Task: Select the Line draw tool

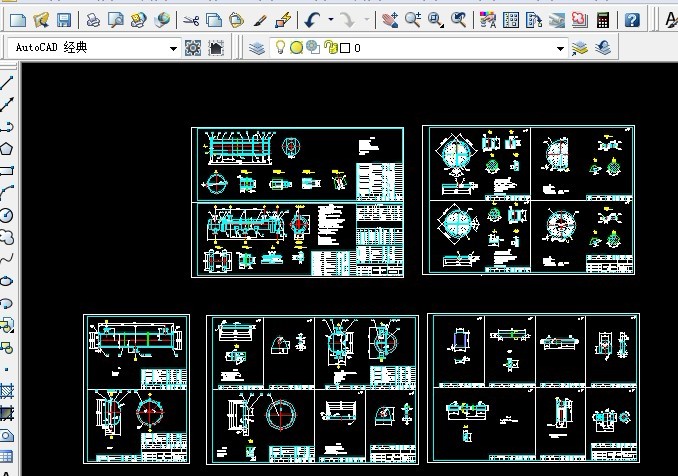Action: pos(6,82)
